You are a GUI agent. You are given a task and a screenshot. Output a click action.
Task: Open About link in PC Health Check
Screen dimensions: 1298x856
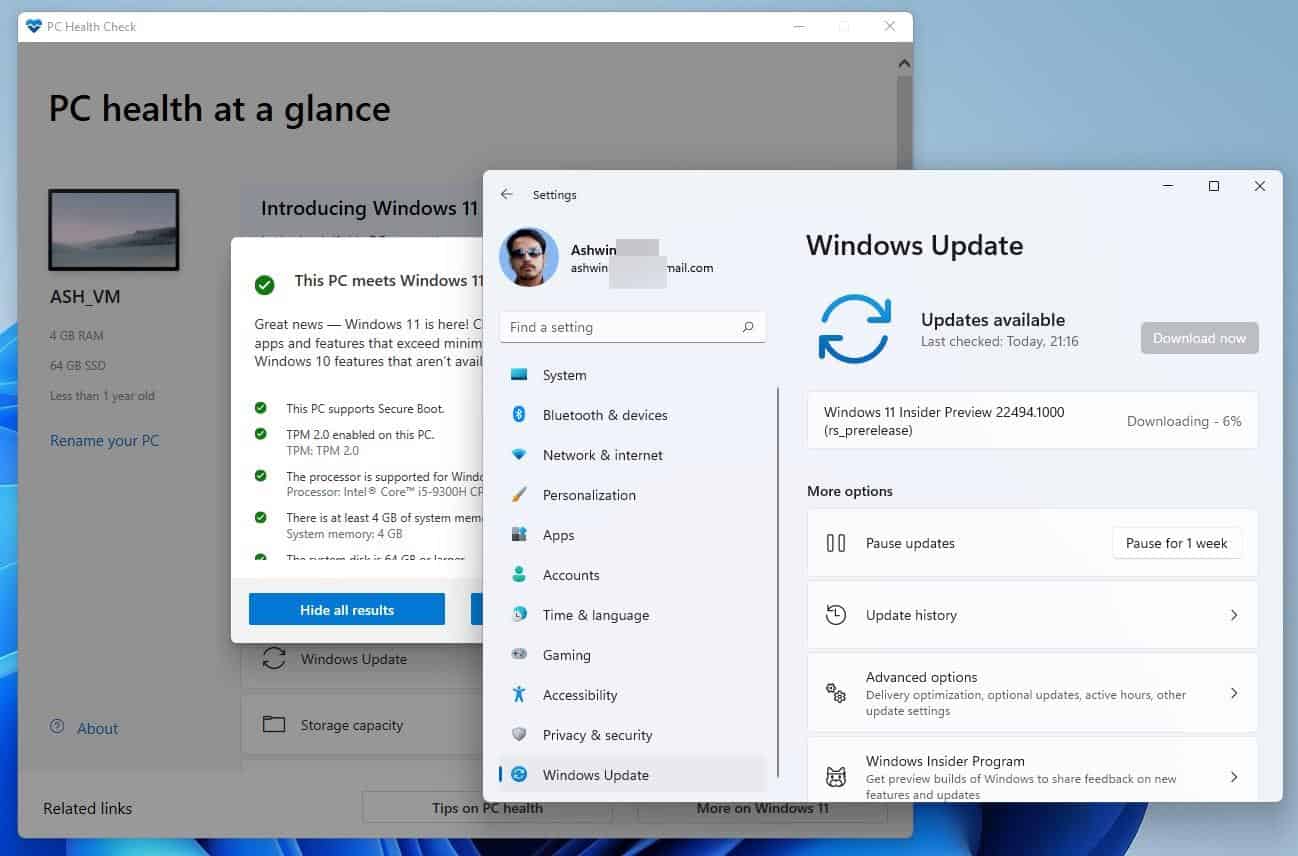97,728
